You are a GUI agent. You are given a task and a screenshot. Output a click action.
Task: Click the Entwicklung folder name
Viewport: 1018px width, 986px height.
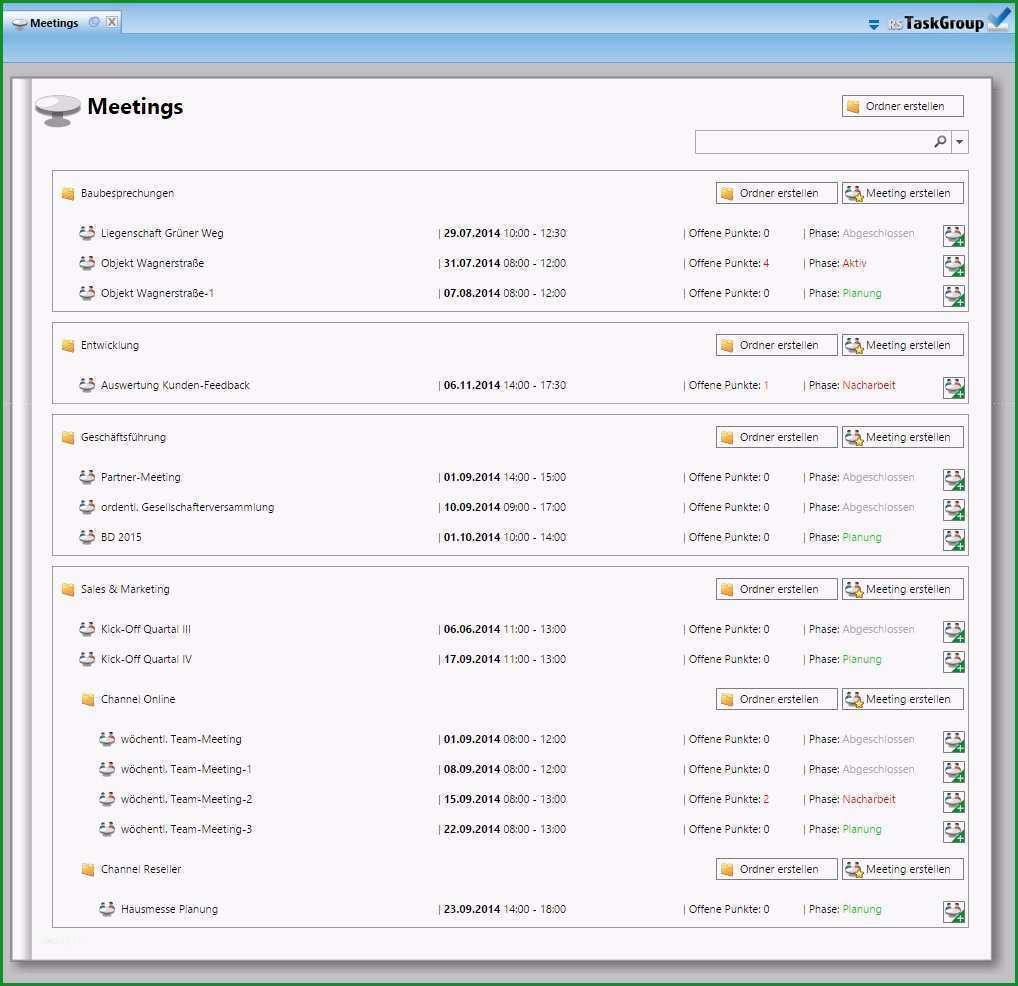110,345
